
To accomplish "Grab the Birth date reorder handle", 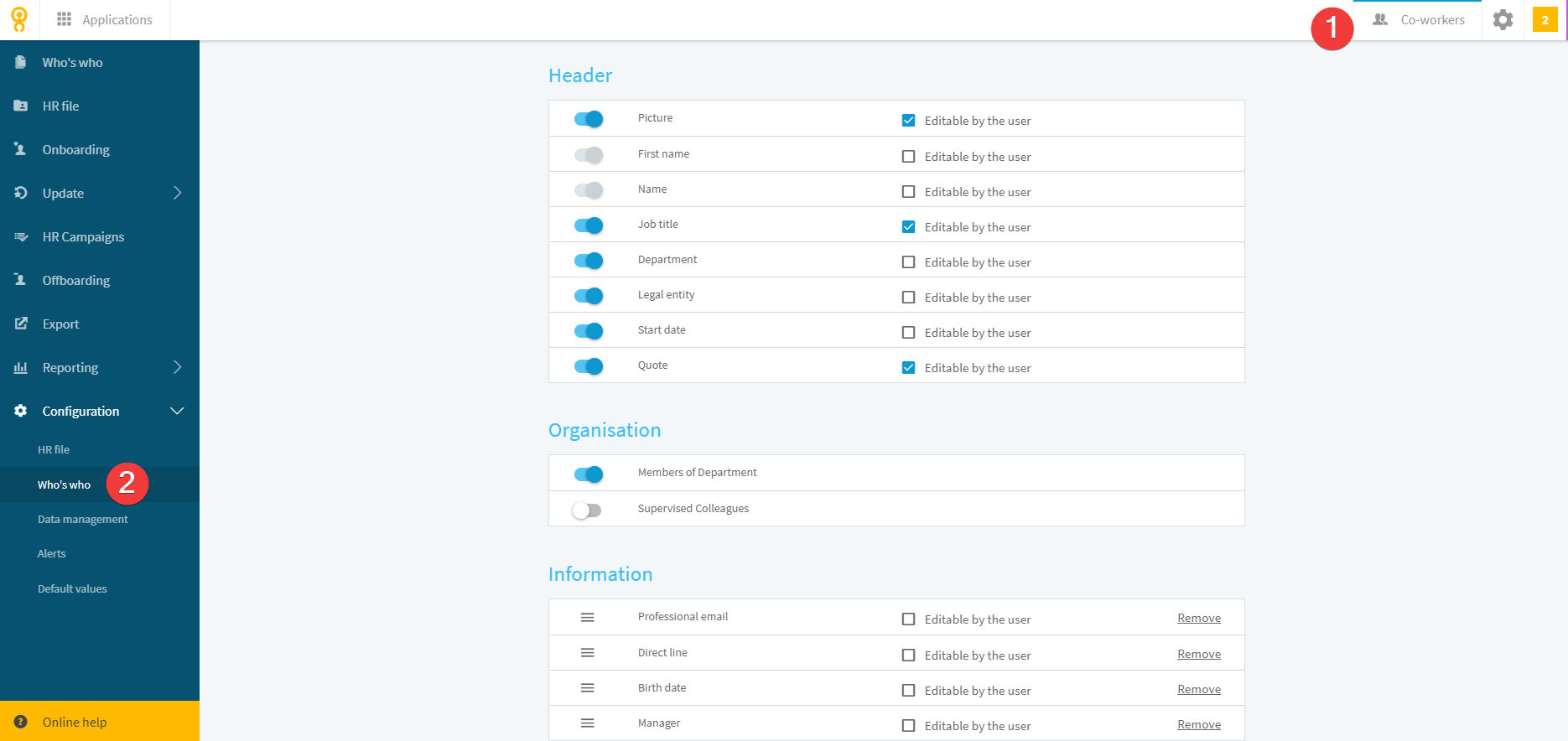I will coord(588,687).
